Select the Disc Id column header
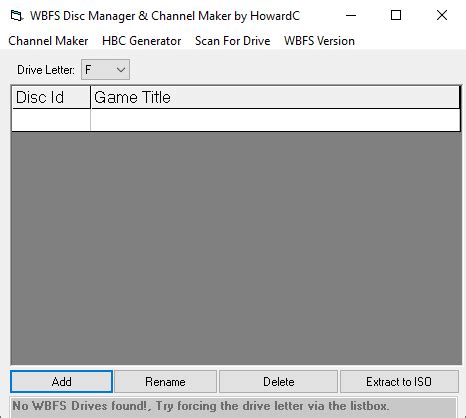 [x=51, y=97]
